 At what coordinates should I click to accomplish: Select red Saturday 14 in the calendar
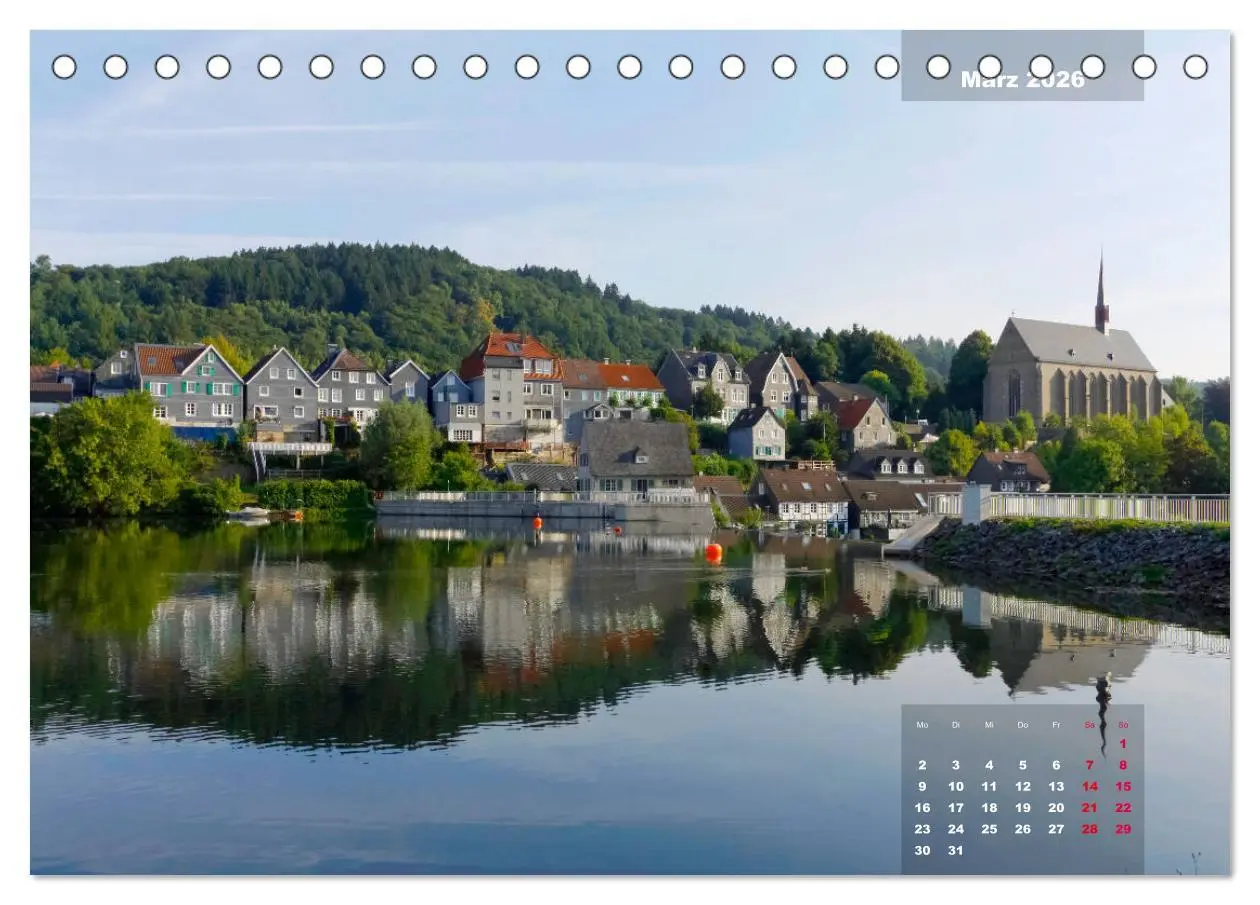[1090, 787]
